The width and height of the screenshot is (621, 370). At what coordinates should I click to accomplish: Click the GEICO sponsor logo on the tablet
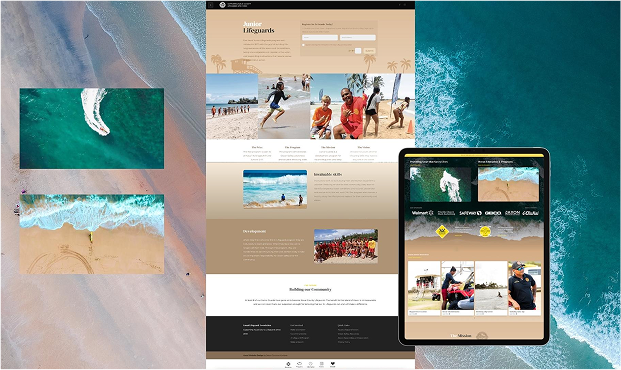pyautogui.click(x=493, y=213)
